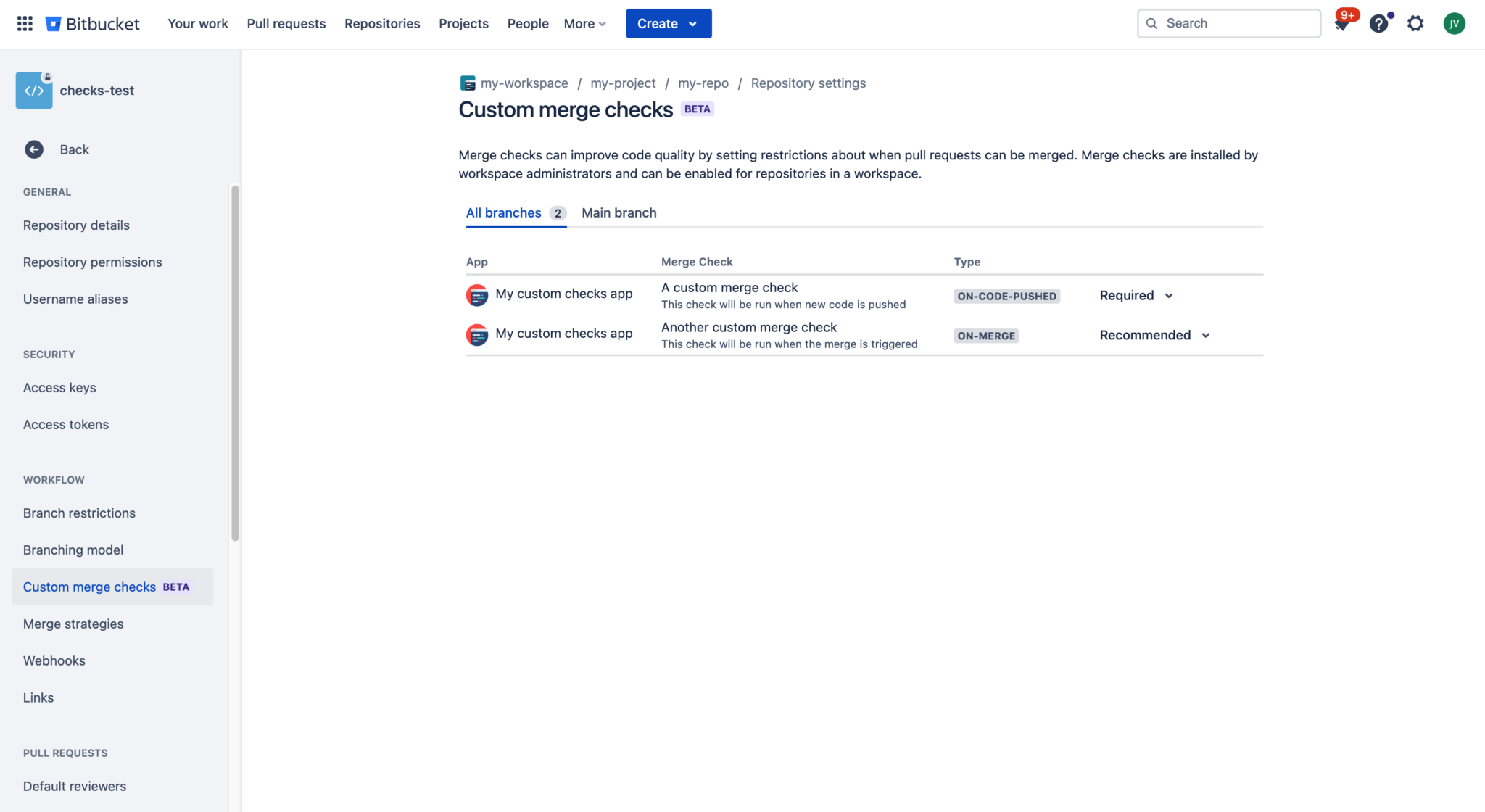The image size is (1485, 812).
Task: Click the Merge Check column header
Action: [x=697, y=262]
